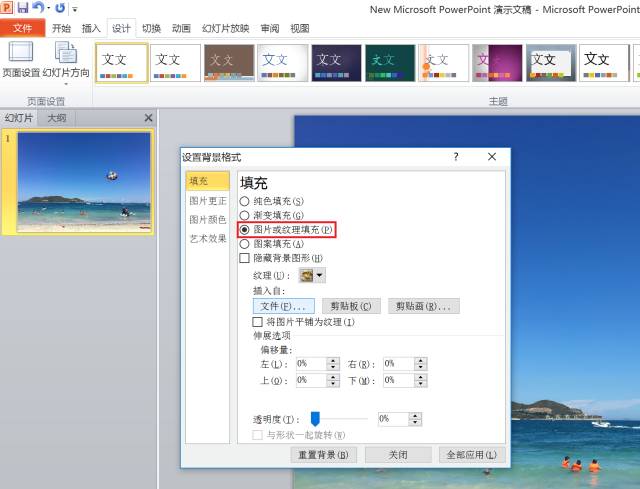Choose 图片或纹理填充 radio option

pyautogui.click(x=244, y=230)
